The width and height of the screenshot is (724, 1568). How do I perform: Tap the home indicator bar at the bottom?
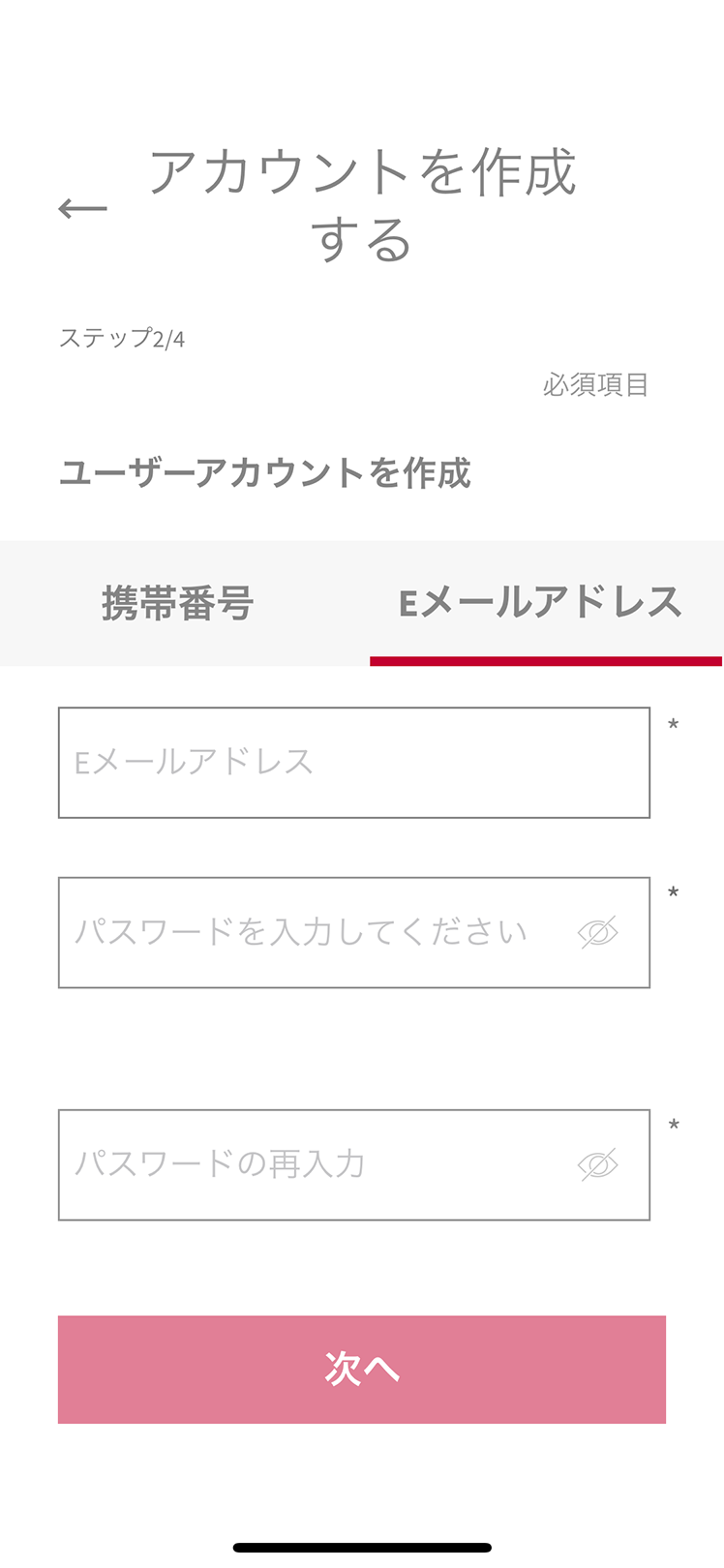[362, 1548]
